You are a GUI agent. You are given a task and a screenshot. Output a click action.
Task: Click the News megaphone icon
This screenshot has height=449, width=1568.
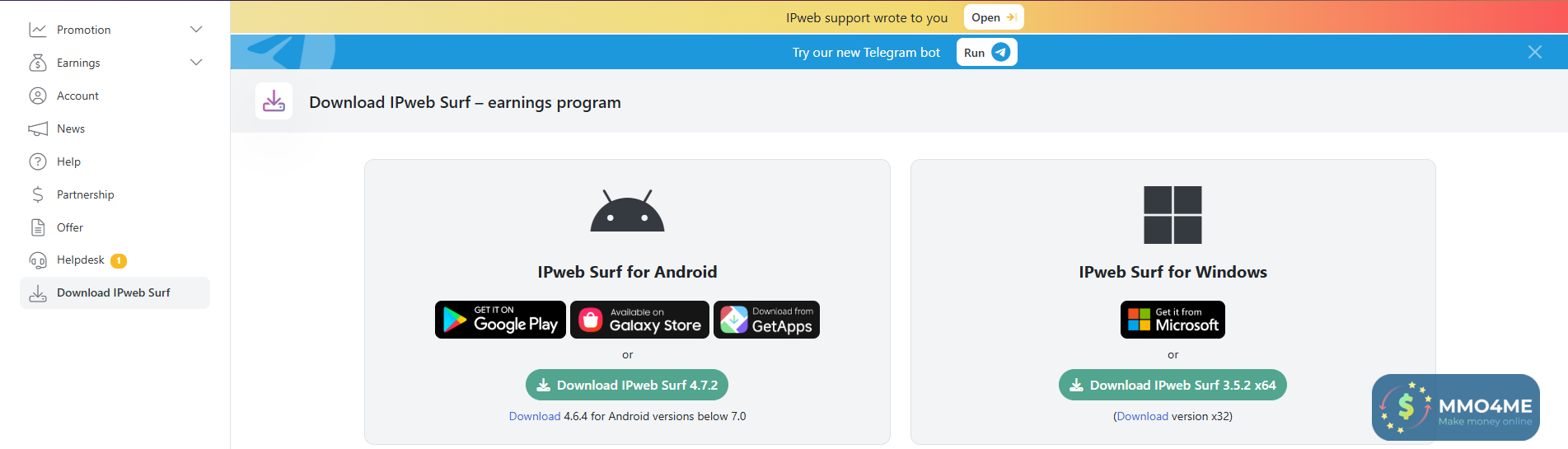point(38,129)
